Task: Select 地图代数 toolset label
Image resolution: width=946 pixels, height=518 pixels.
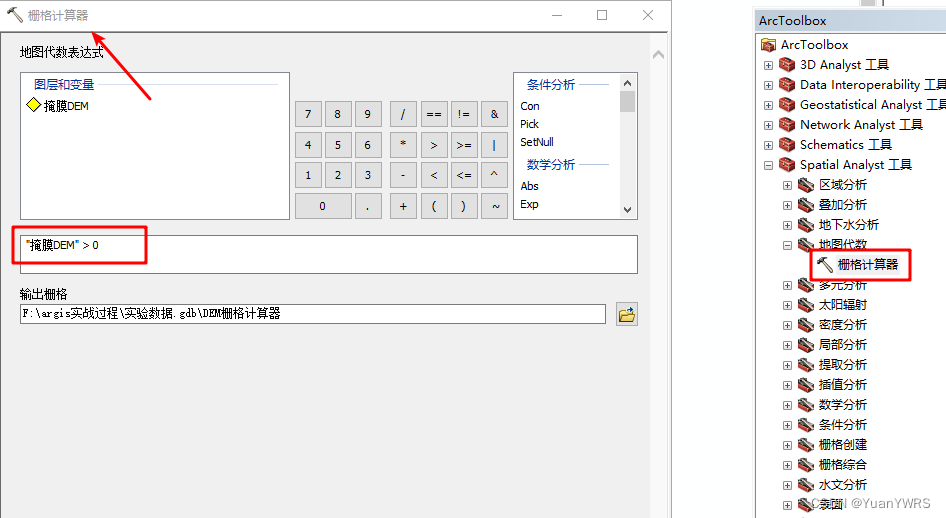Action: click(843, 244)
